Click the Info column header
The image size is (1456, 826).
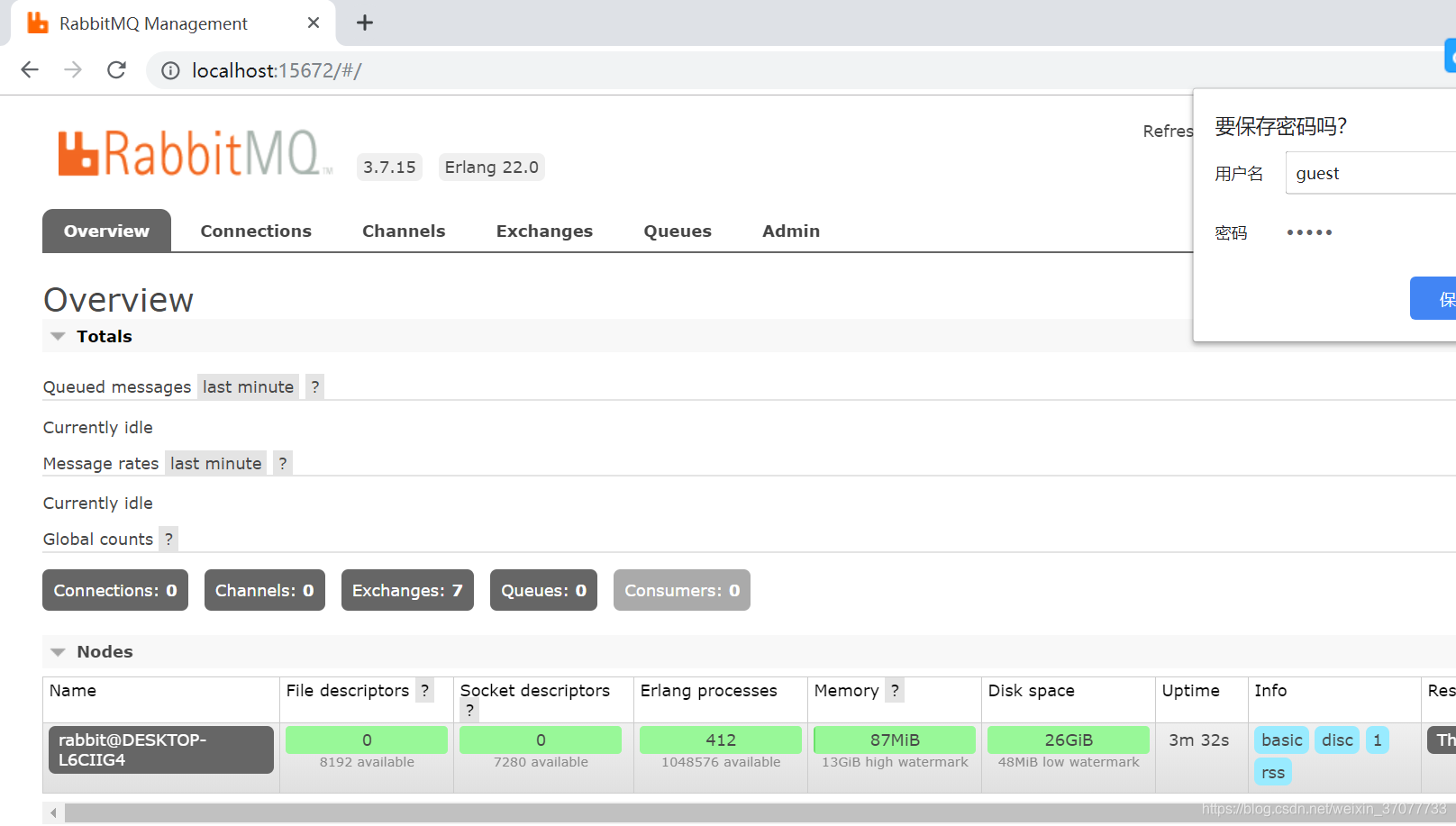point(1270,691)
